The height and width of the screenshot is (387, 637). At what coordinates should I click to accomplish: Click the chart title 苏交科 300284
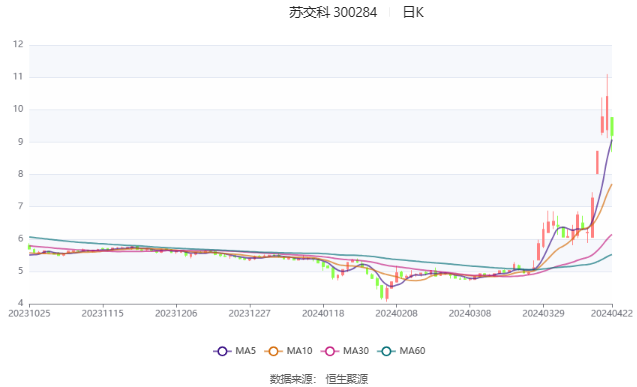point(333,13)
